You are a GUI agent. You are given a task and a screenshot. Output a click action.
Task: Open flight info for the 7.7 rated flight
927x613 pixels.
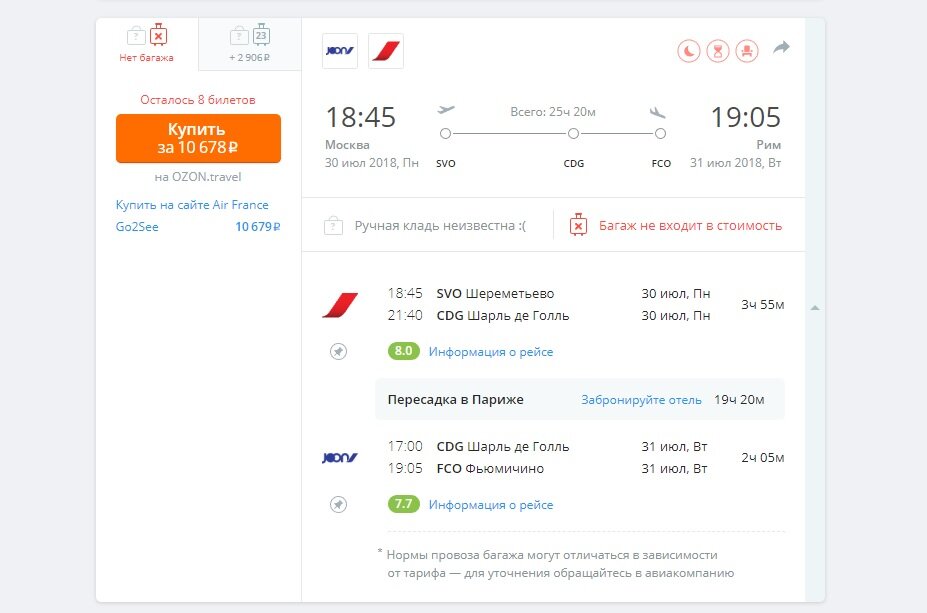pos(491,505)
